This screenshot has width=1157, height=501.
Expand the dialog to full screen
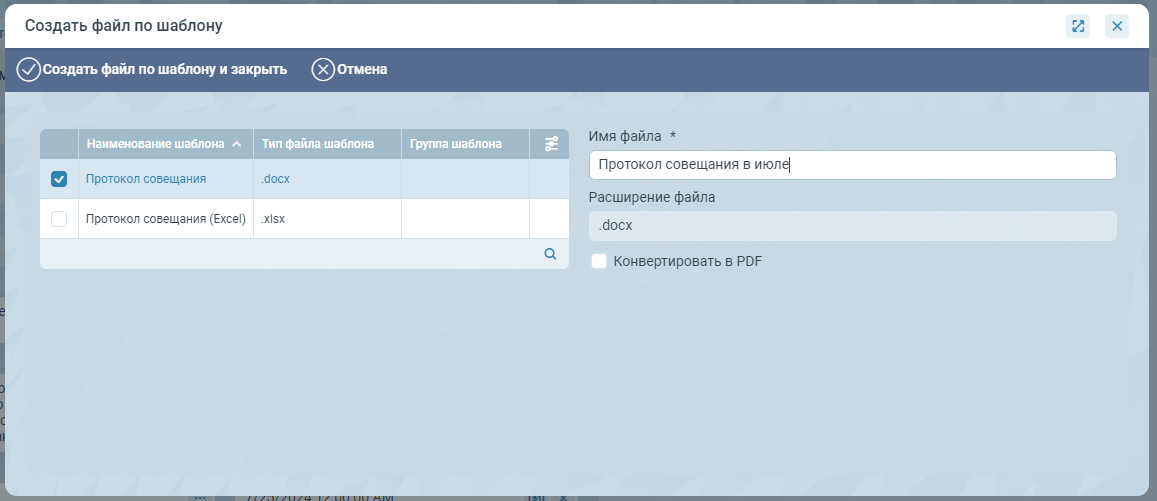tap(1078, 26)
